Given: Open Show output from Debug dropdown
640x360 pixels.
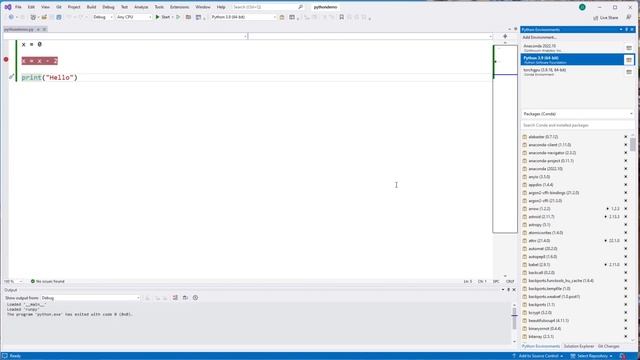Looking at the screenshot, I should (x=90, y=298).
